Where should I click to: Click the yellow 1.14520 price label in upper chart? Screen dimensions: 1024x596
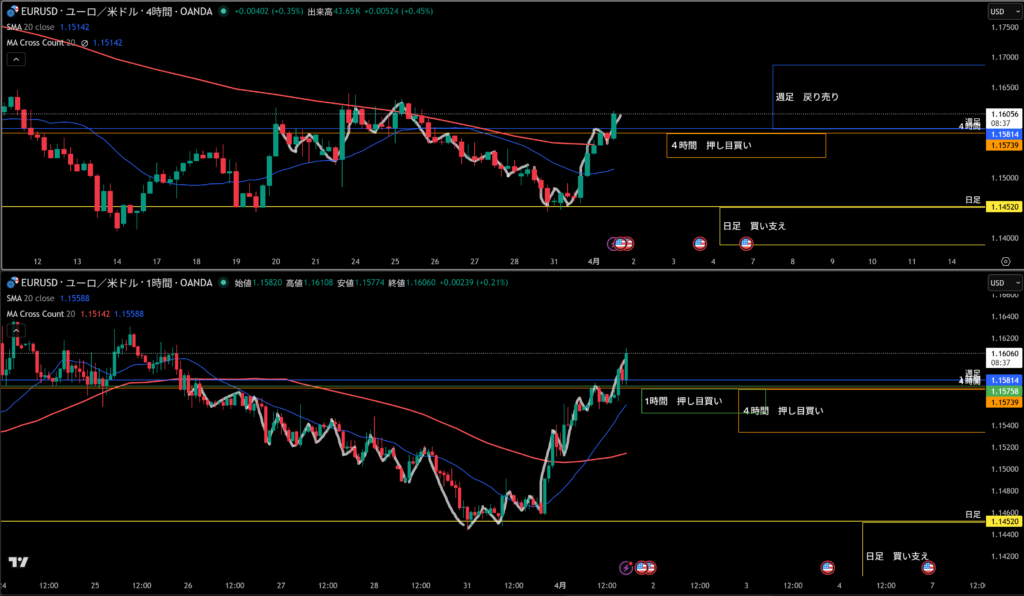pyautogui.click(x=1002, y=206)
